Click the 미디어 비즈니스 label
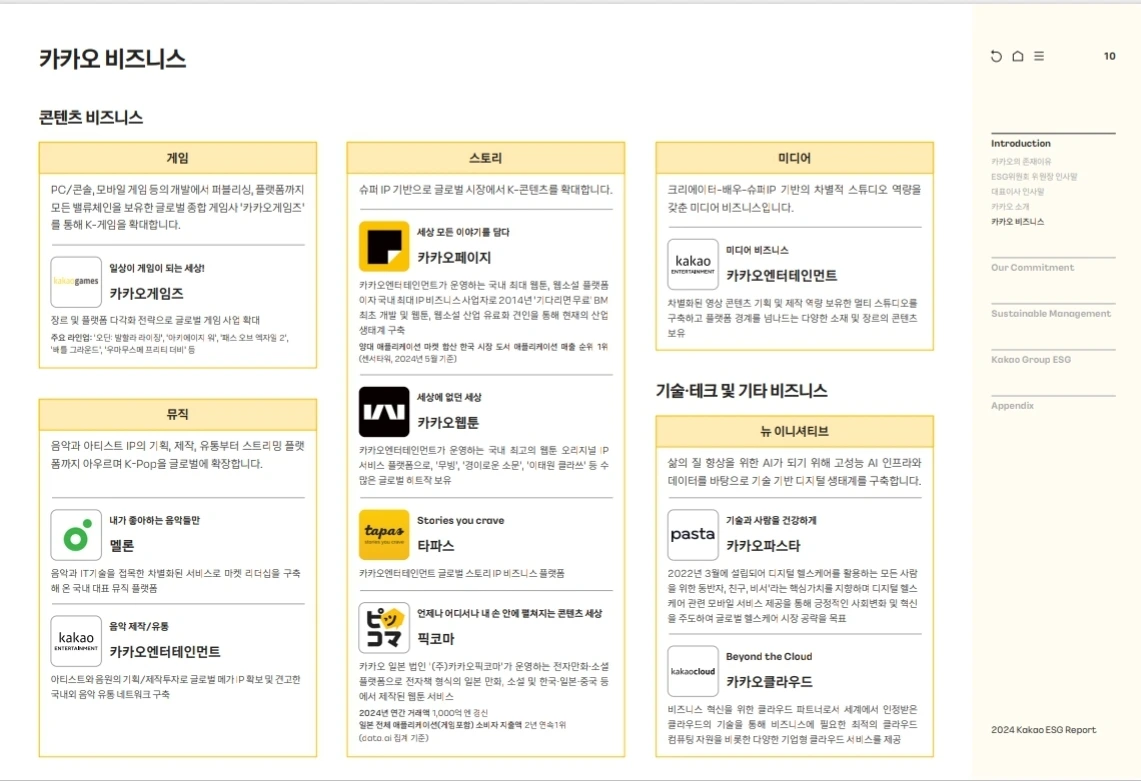Screen dimensions: 1141x781 (x=757, y=250)
